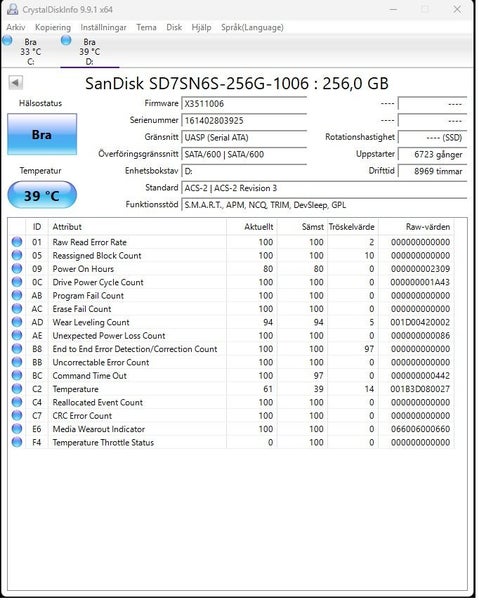The image size is (479, 600).
Task: Click status orb for CRC Error Count
Action: (x=17, y=416)
